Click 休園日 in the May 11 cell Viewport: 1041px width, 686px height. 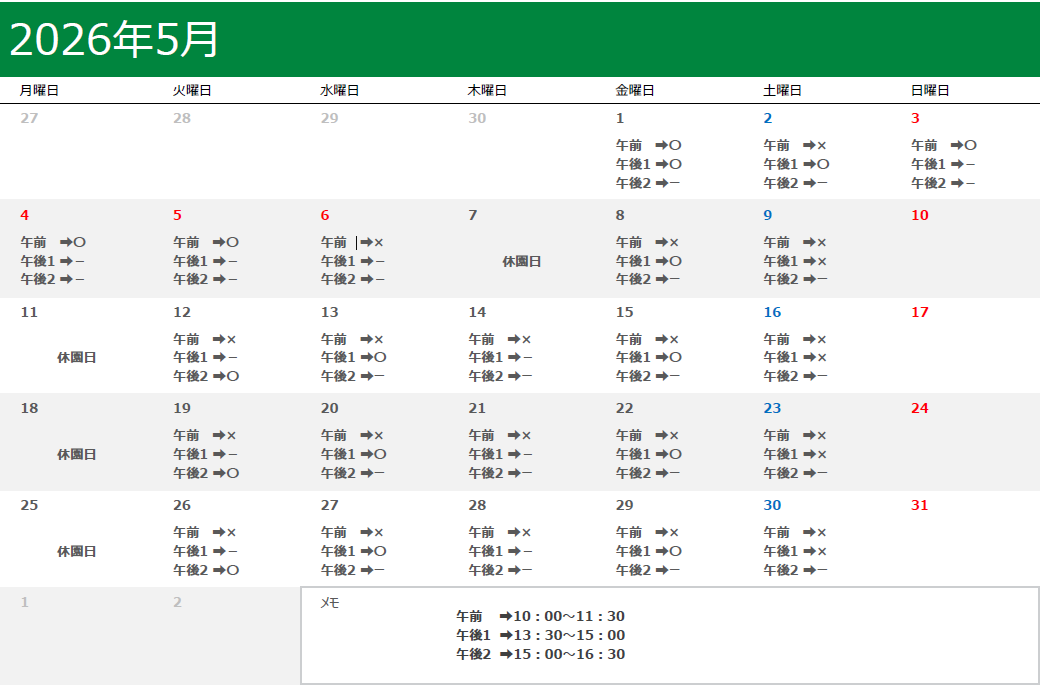(x=77, y=357)
